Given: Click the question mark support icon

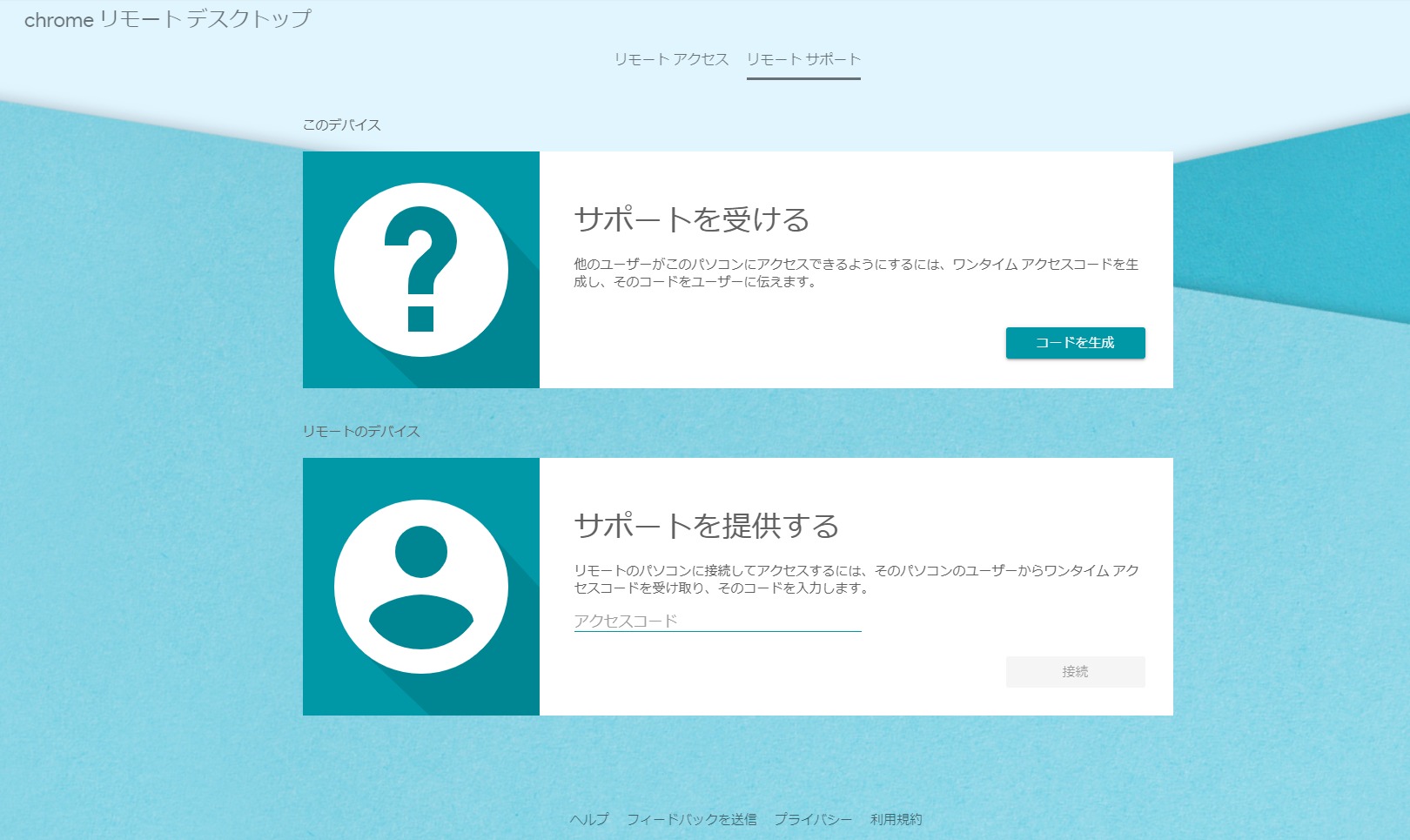Looking at the screenshot, I should click(421, 270).
